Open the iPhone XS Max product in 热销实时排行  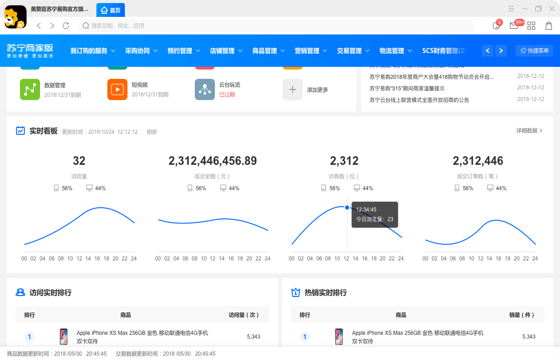[418, 337]
